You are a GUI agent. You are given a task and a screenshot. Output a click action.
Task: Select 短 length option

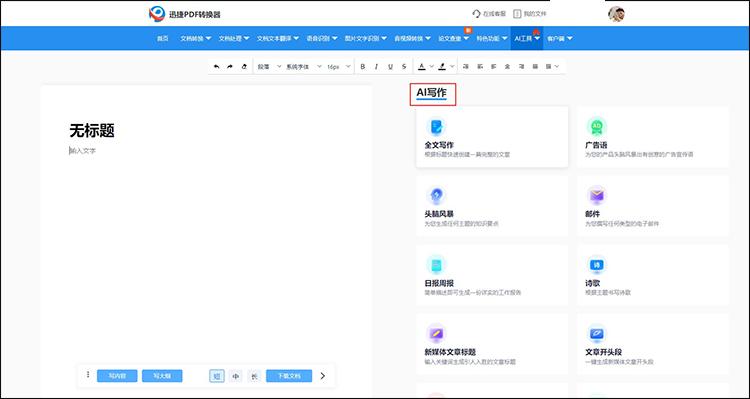click(x=217, y=376)
